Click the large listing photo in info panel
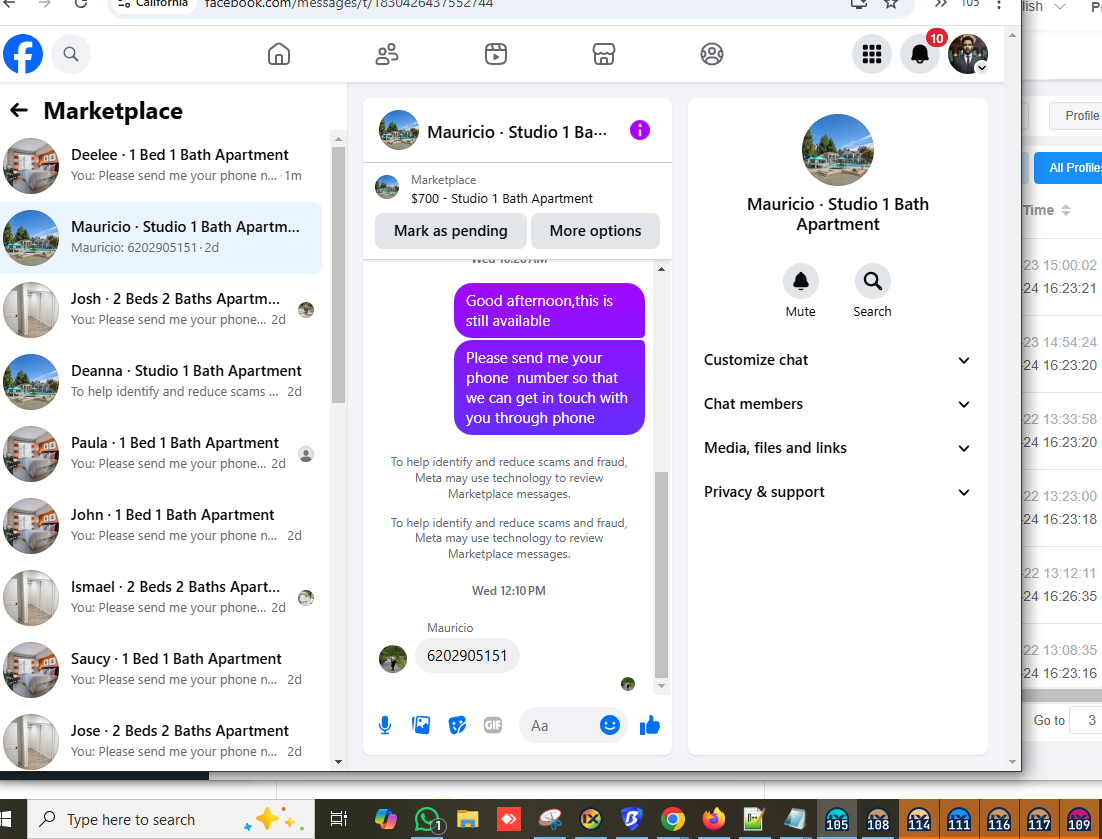 point(837,150)
